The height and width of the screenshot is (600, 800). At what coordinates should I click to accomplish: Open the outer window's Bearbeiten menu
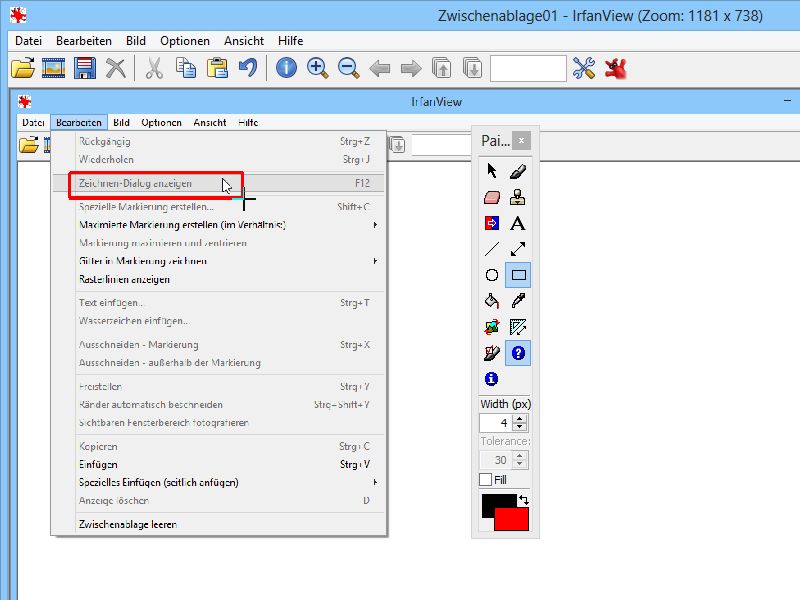84,41
